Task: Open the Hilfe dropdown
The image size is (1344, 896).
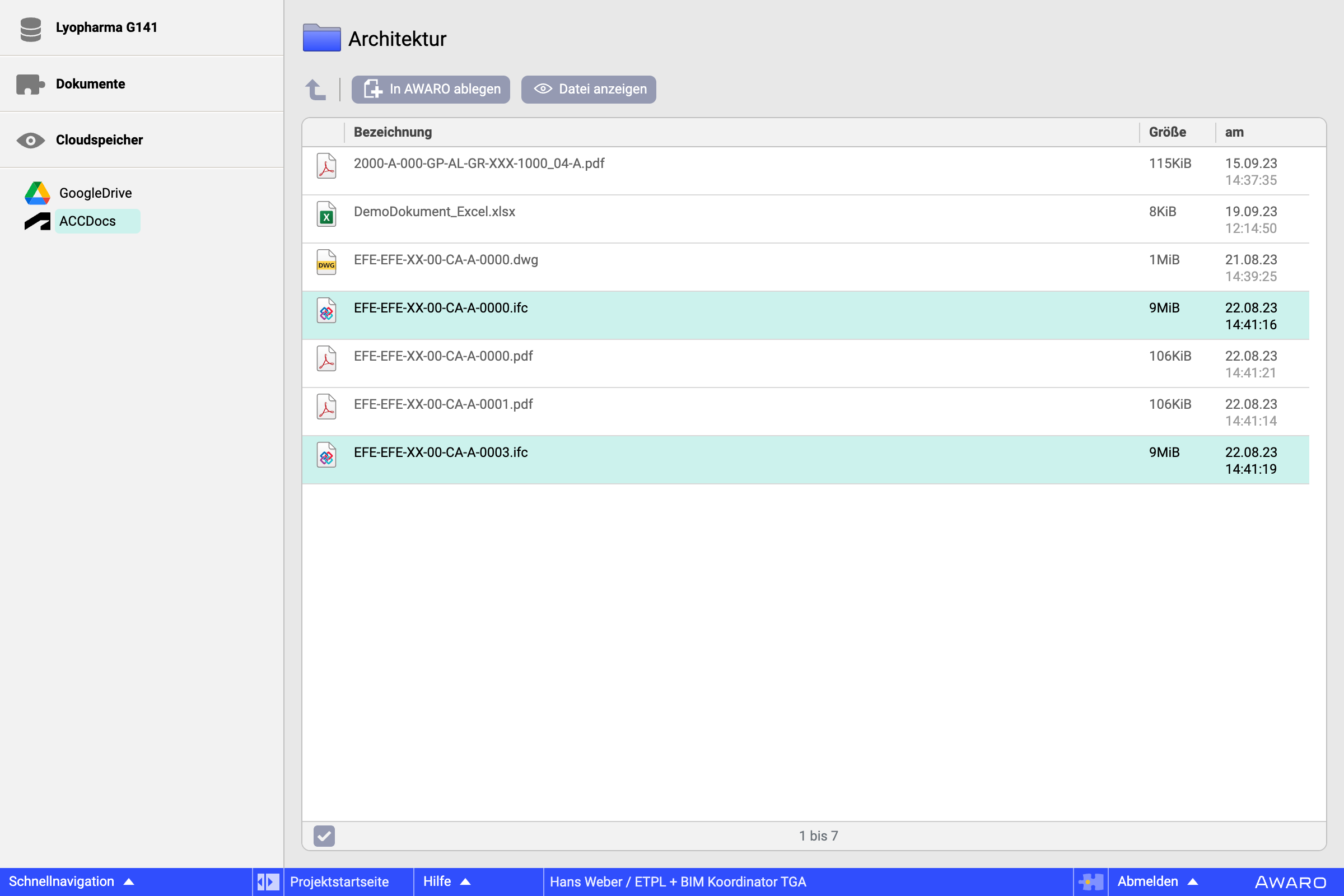Action: tap(446, 881)
